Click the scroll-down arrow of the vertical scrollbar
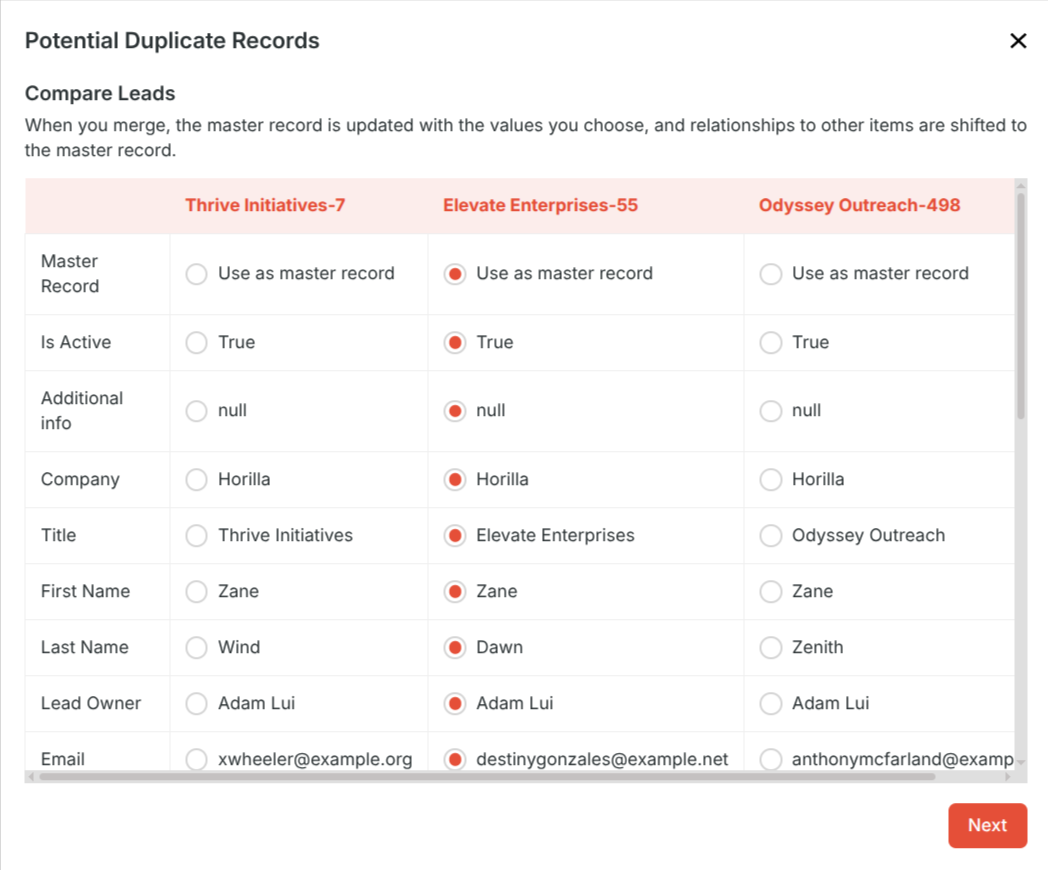 pos(1021,762)
